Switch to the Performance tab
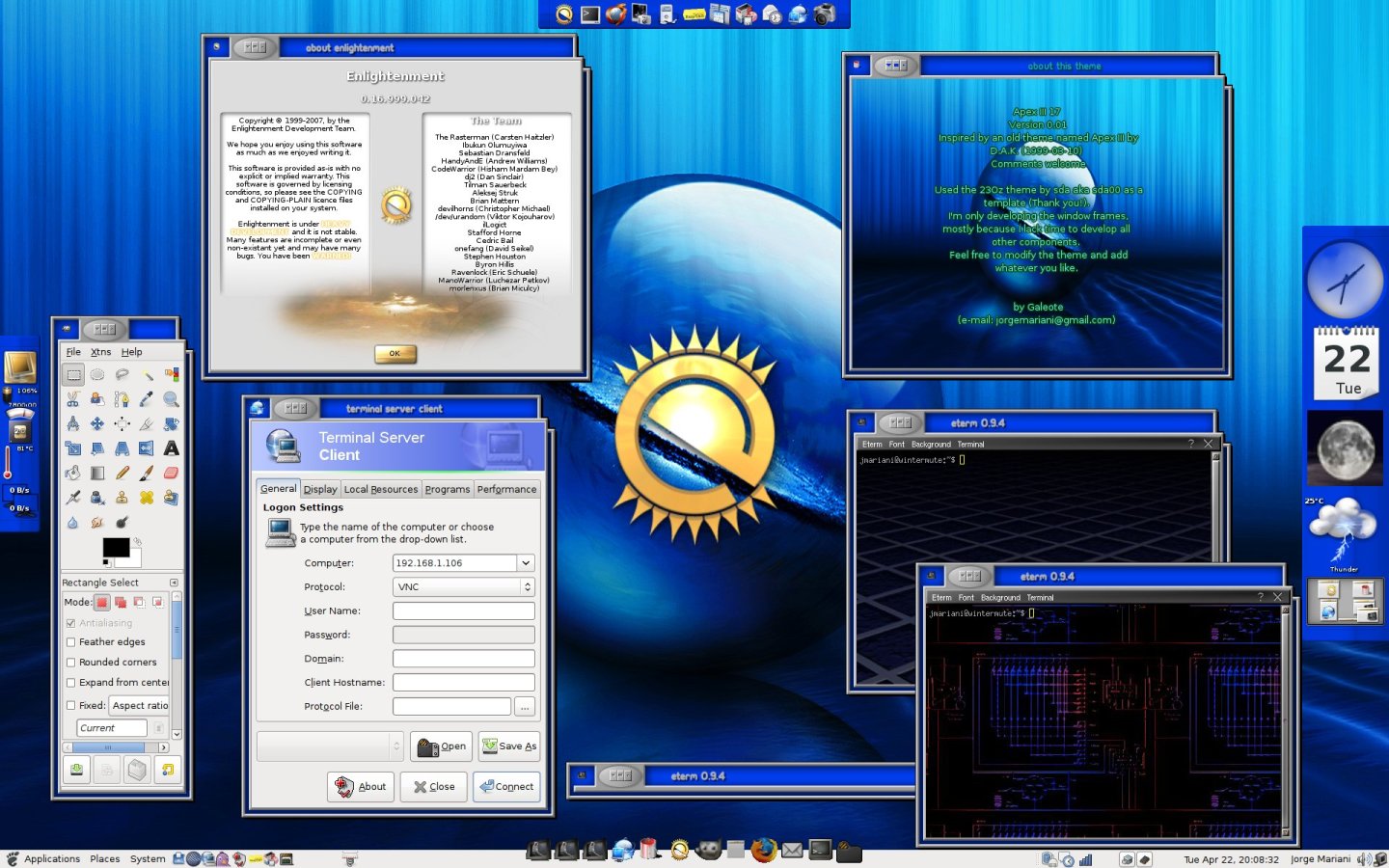 click(506, 489)
